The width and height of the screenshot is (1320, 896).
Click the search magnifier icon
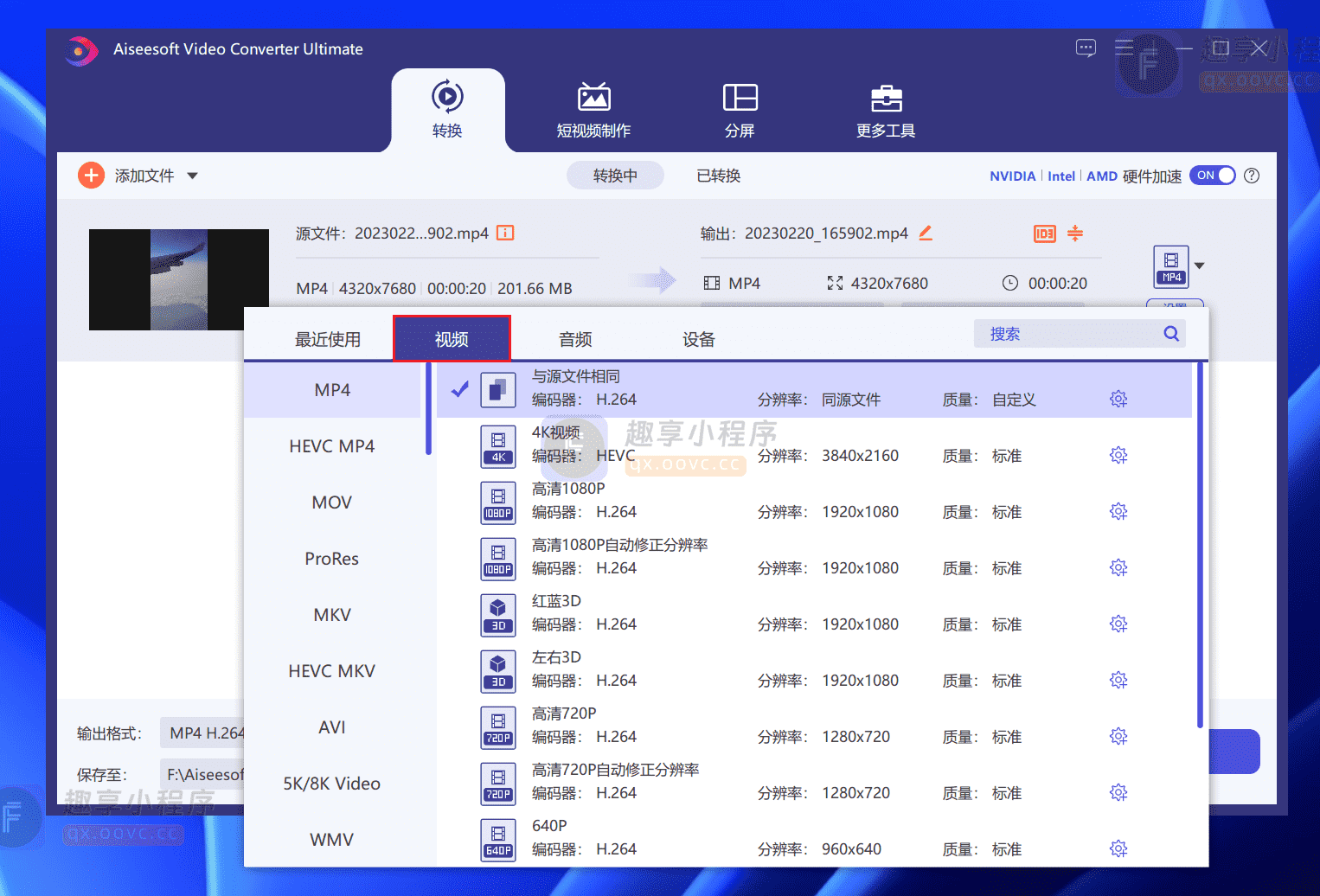tap(1171, 334)
